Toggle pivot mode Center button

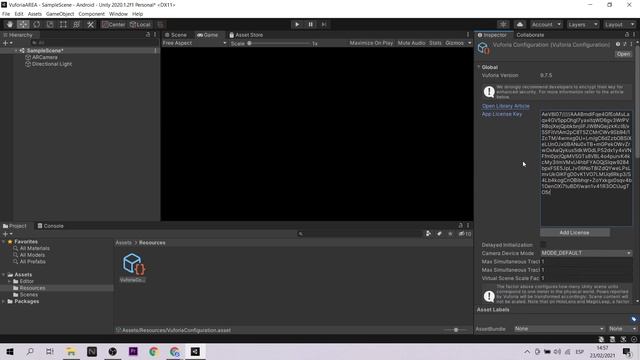point(113,24)
